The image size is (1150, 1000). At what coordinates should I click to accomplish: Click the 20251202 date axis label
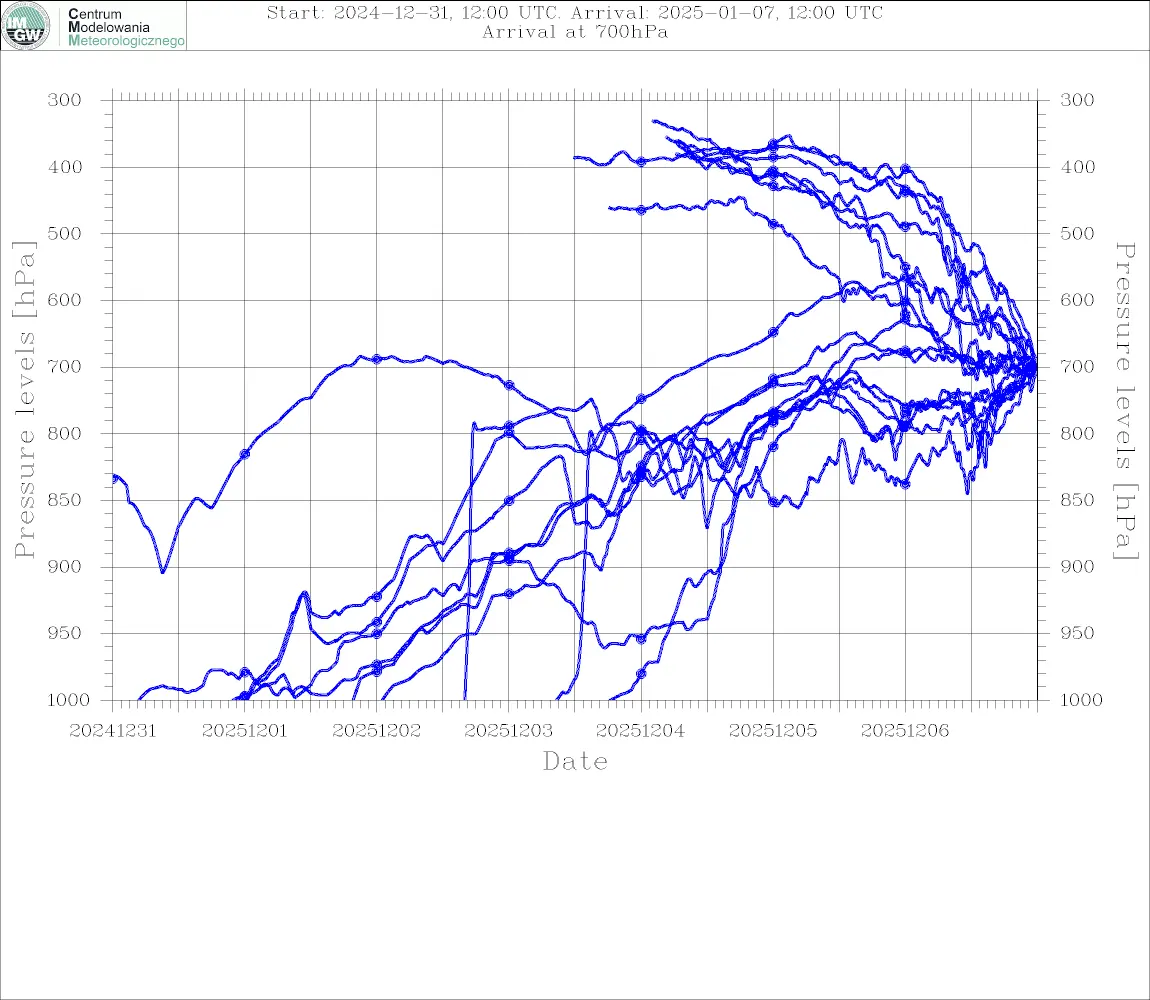click(x=377, y=731)
